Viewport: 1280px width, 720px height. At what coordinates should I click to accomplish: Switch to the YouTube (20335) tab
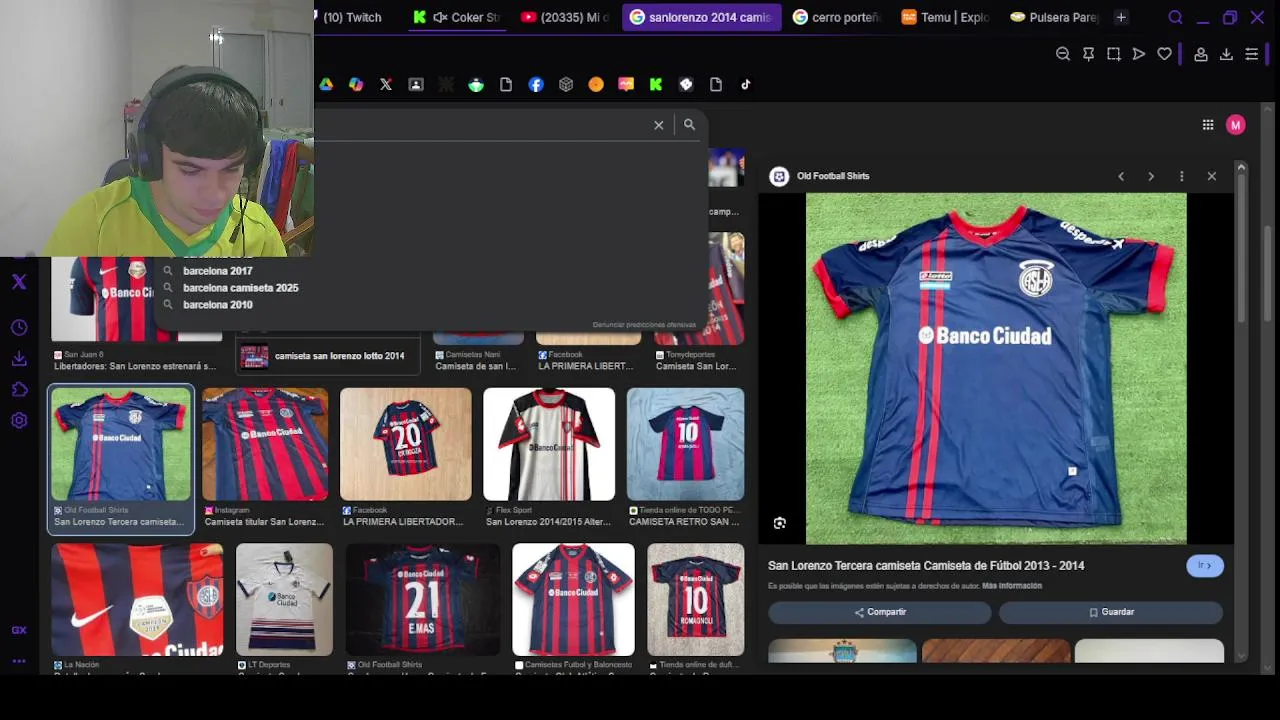[565, 17]
